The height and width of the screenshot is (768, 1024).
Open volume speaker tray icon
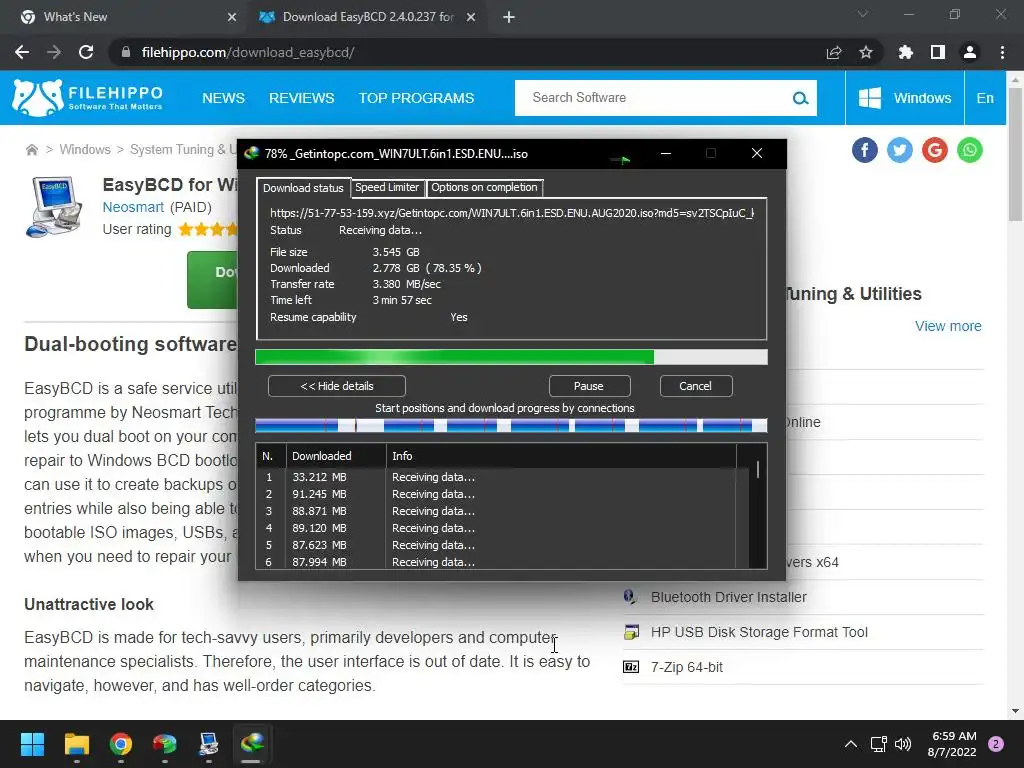pos(903,744)
